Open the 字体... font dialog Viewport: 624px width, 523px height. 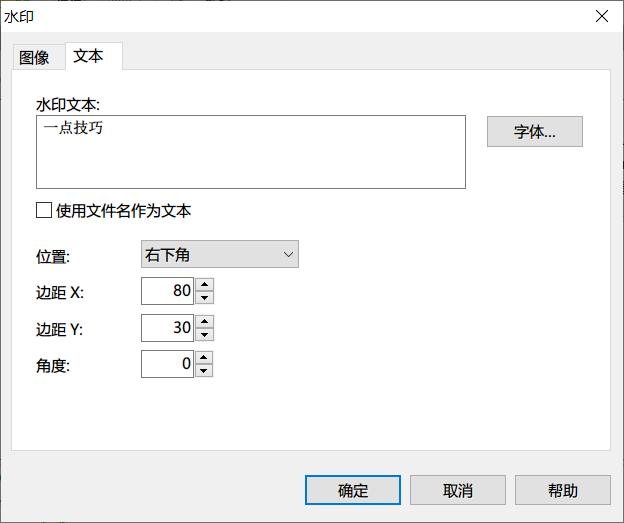point(535,132)
